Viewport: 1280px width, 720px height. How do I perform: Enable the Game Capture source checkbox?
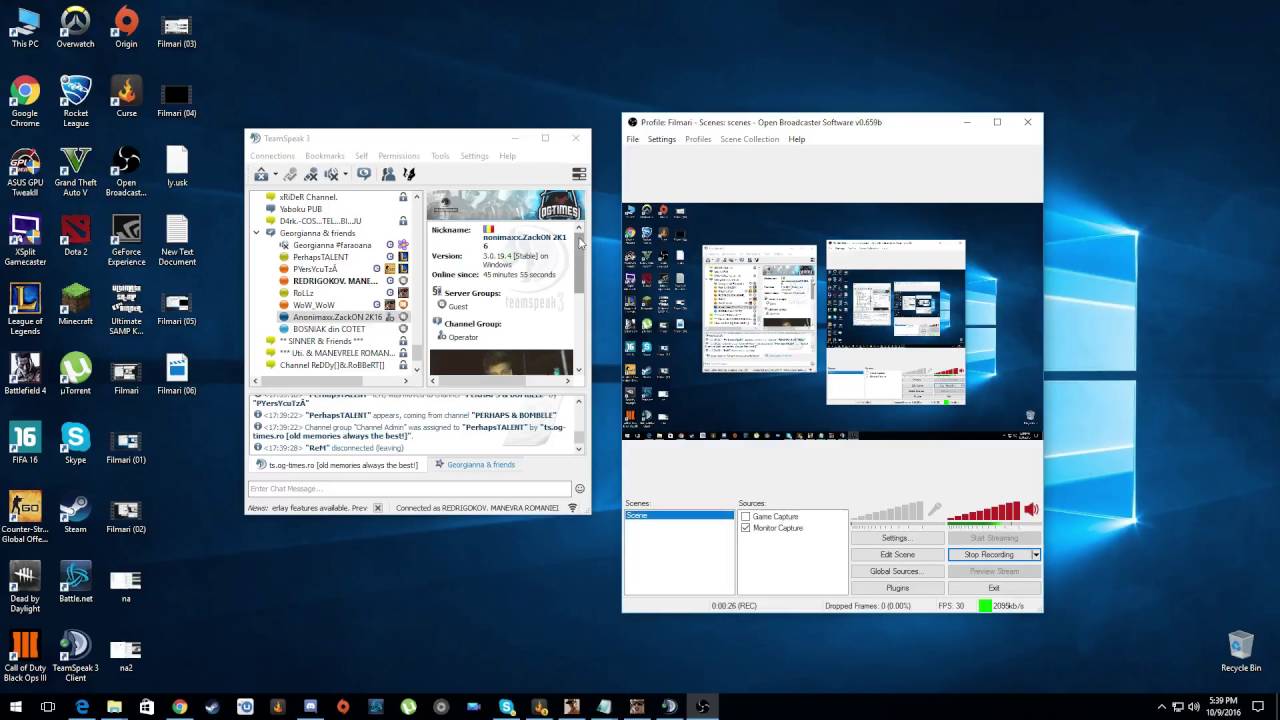[746, 516]
